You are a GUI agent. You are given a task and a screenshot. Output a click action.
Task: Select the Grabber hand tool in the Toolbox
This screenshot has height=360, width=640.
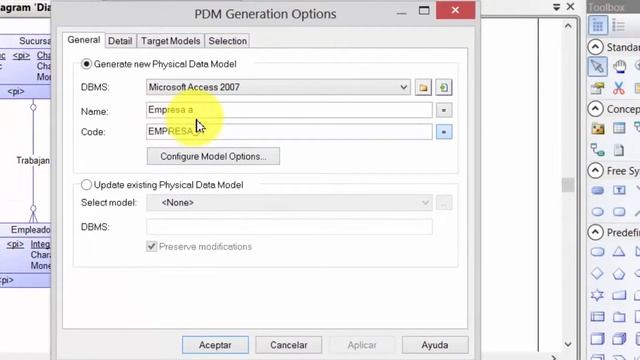click(x=619, y=66)
